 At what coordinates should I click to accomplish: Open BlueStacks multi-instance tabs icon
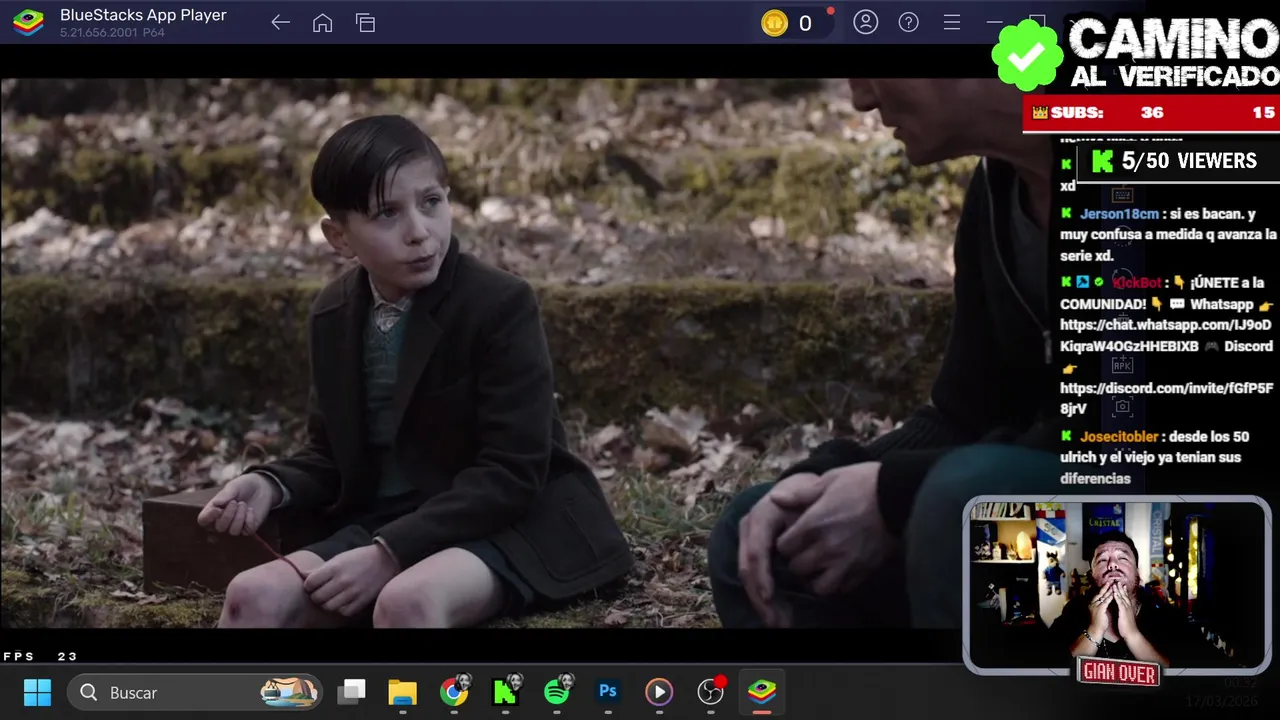click(365, 23)
